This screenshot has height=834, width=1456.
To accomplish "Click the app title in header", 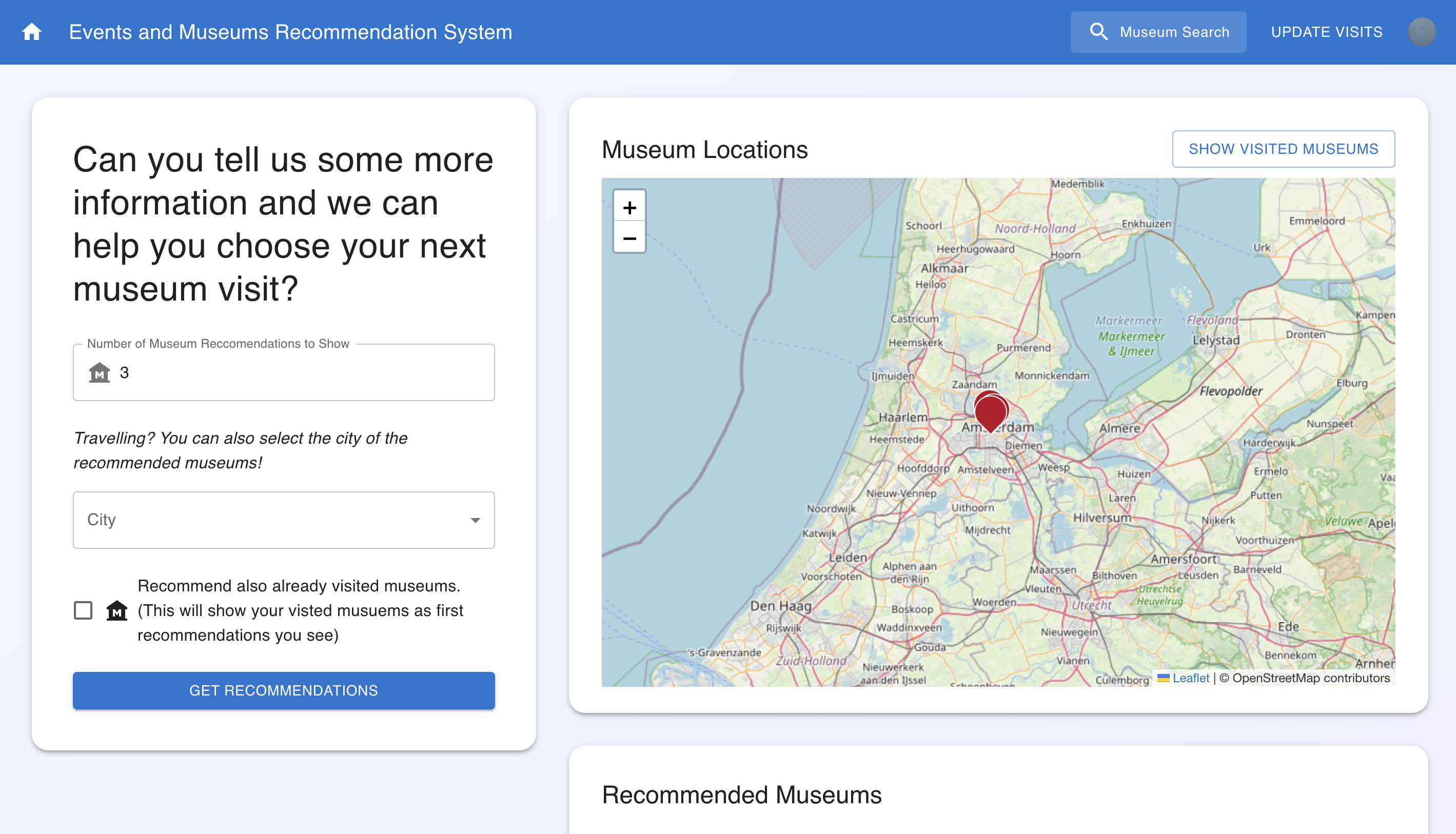I will (290, 32).
